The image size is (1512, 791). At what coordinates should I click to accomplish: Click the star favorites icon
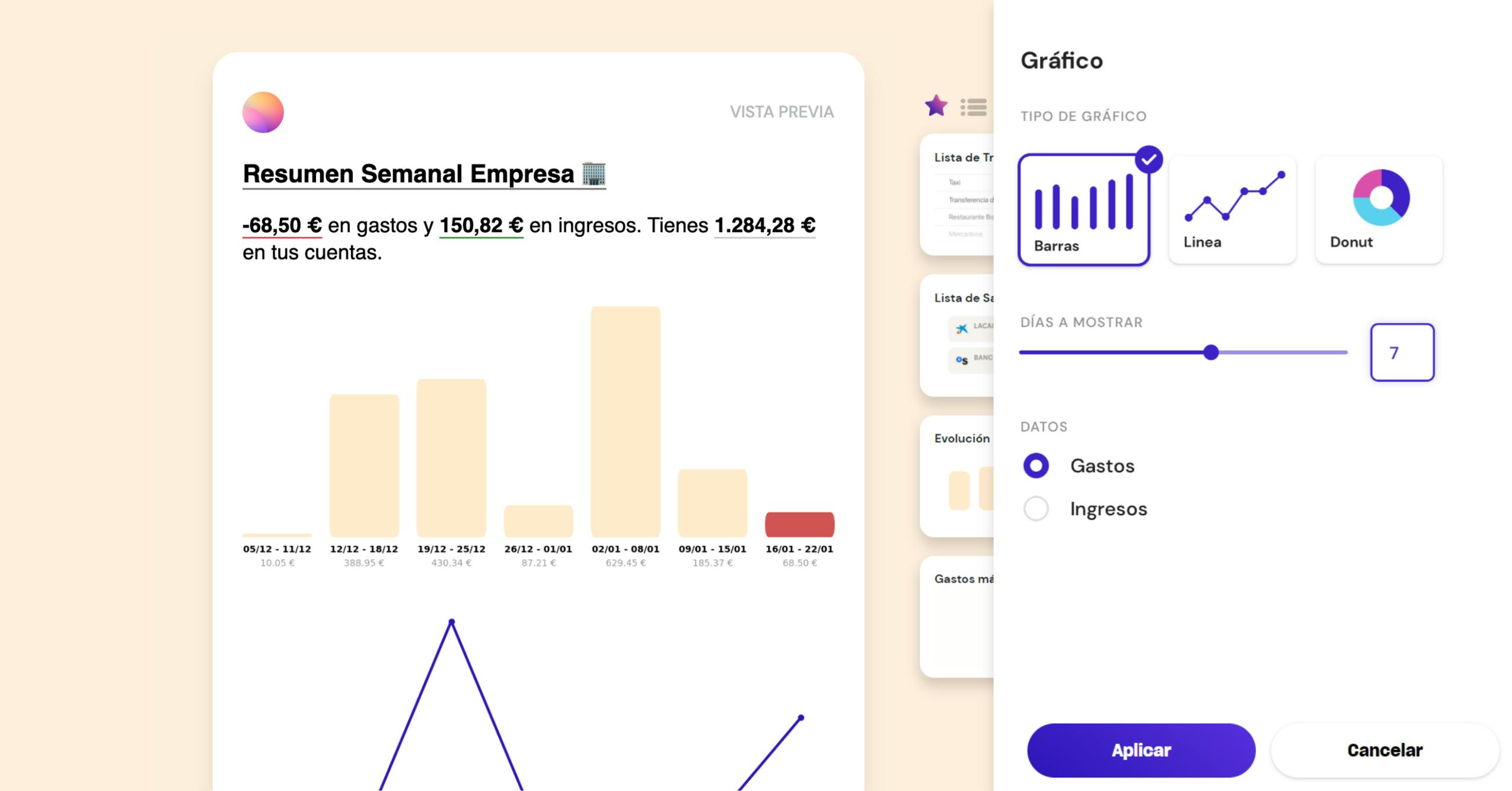936,107
